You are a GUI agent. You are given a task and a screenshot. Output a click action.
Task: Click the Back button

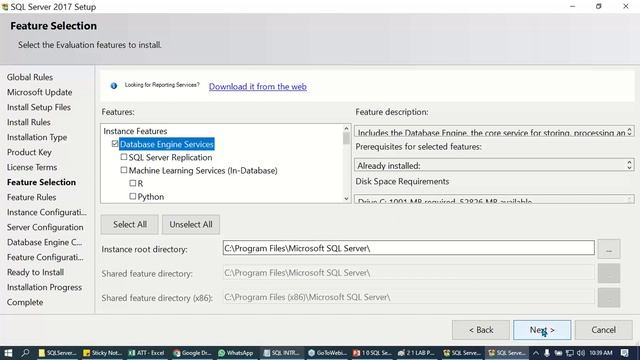pos(481,330)
